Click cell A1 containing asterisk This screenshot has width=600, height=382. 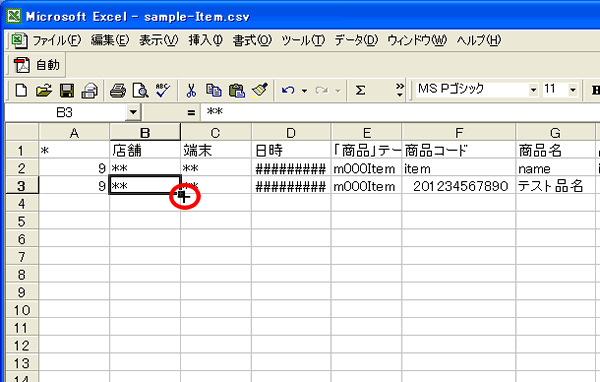[74, 150]
